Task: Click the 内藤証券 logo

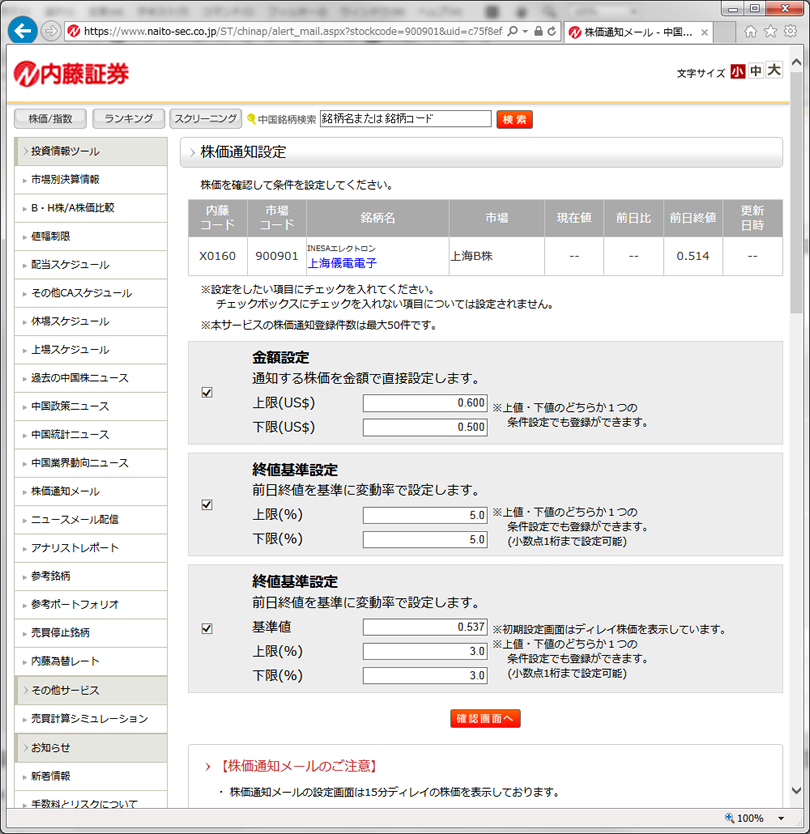Action: [x=71, y=73]
